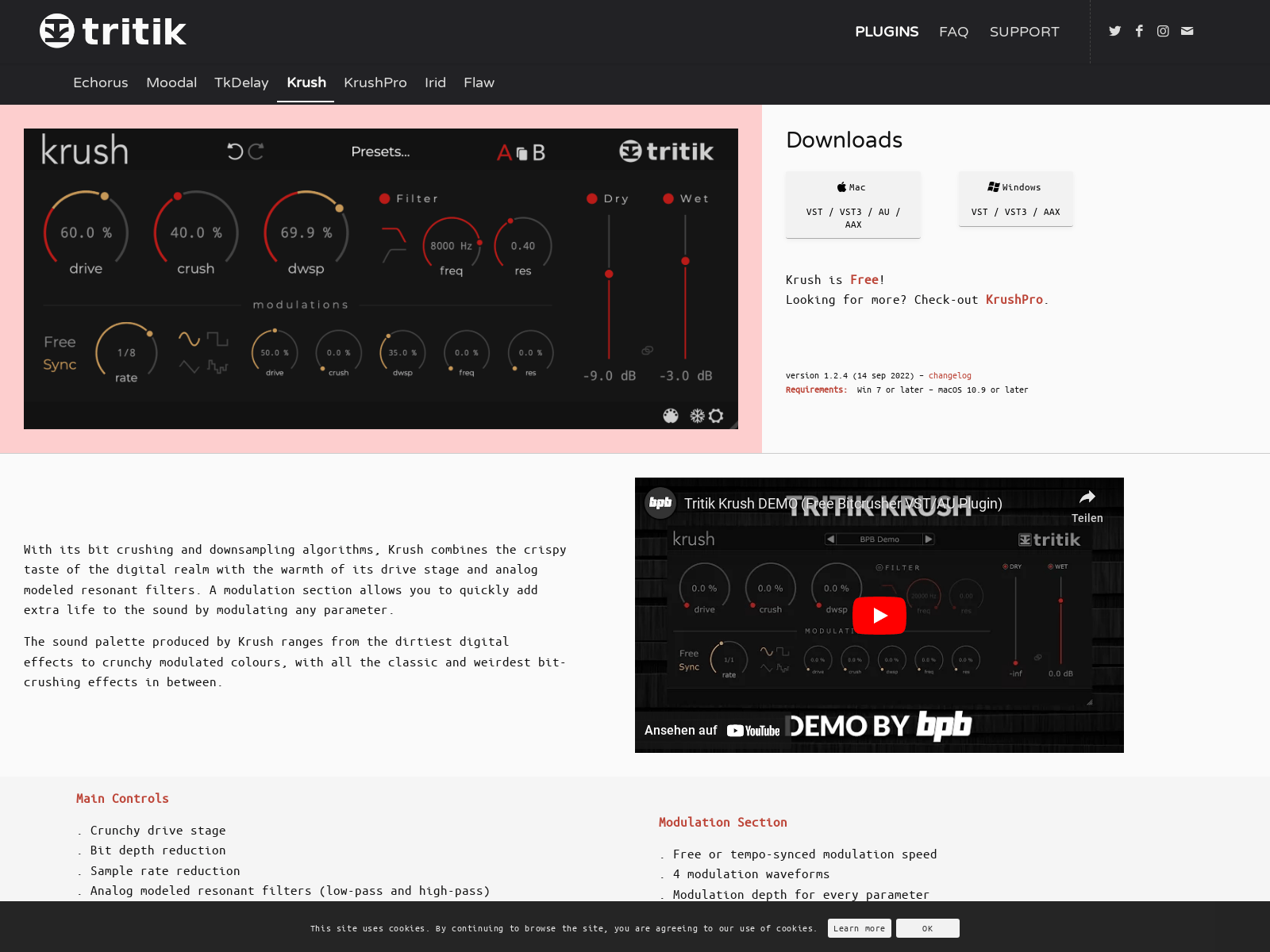This screenshot has width=1270, height=952.
Task: Open the PLUGINS menu
Action: coord(887,32)
